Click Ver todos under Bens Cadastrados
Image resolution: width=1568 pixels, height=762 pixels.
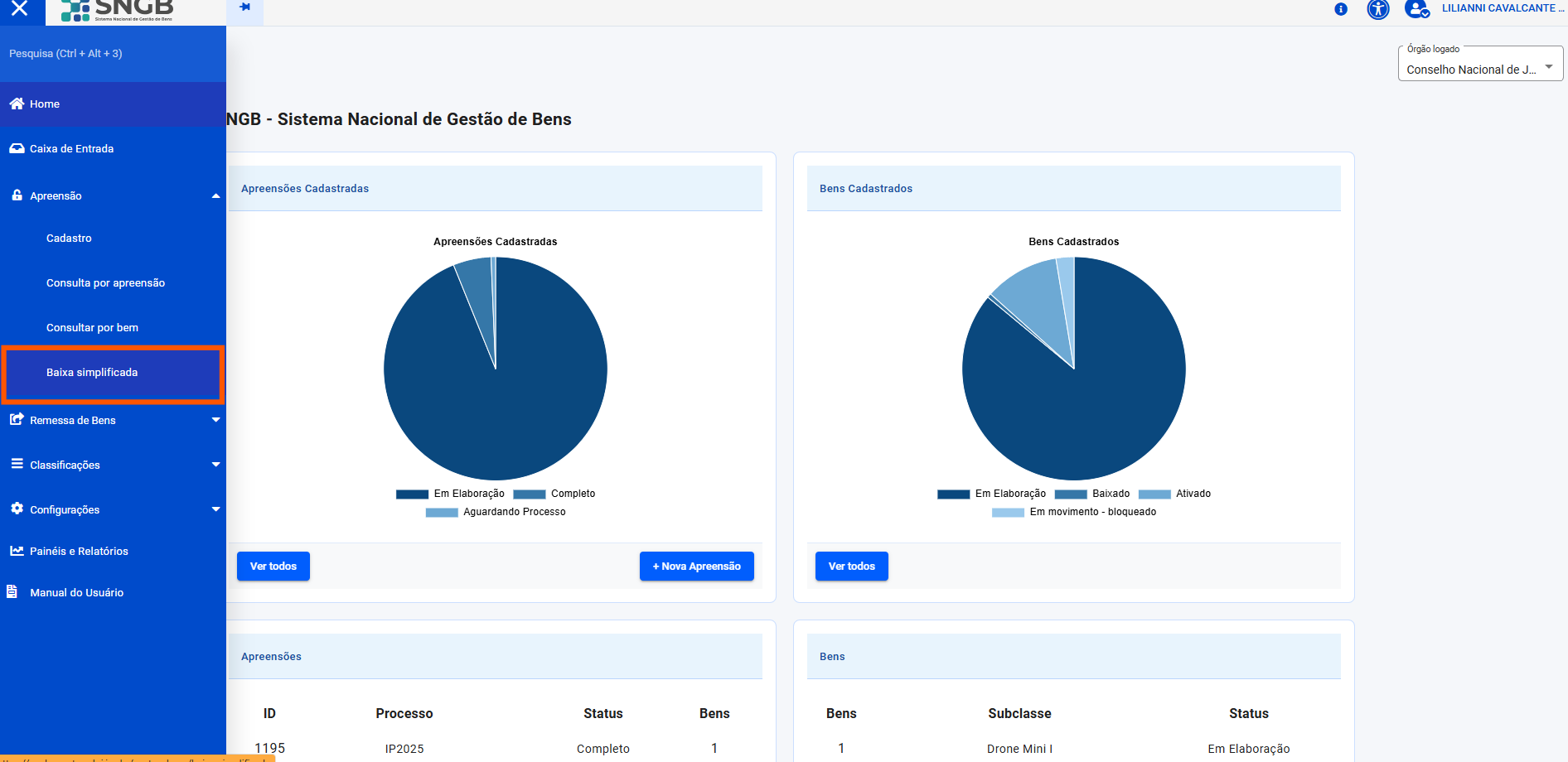point(851,567)
